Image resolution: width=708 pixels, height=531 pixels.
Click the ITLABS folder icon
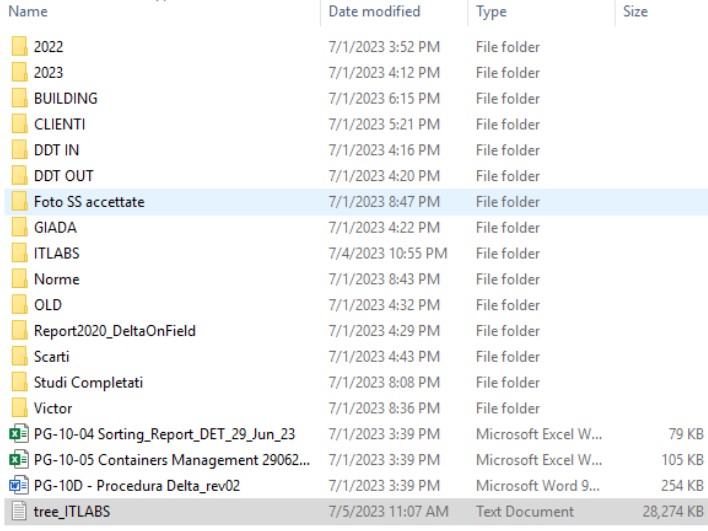(18, 253)
